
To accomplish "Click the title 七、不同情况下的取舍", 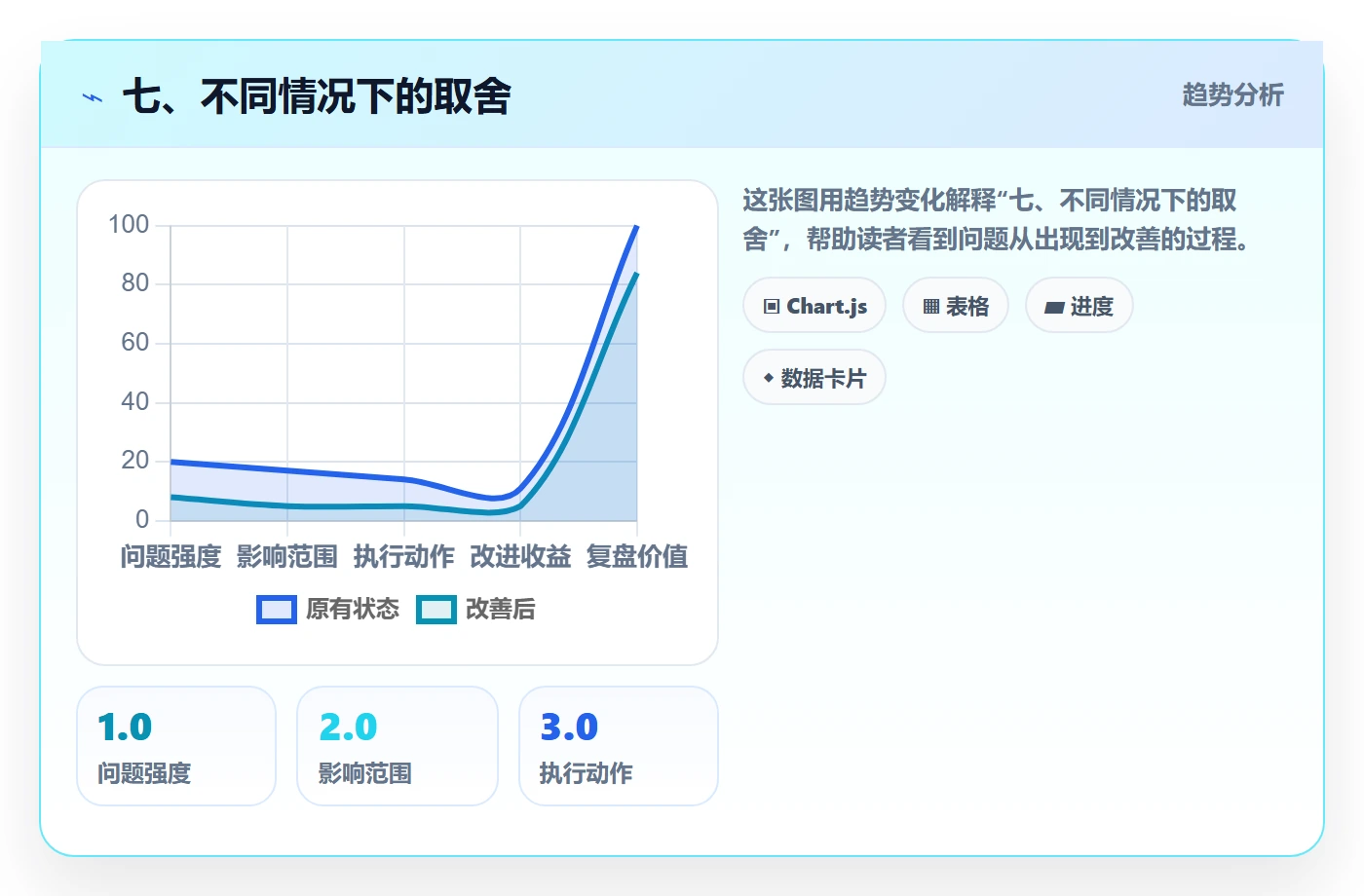I will pos(317,97).
